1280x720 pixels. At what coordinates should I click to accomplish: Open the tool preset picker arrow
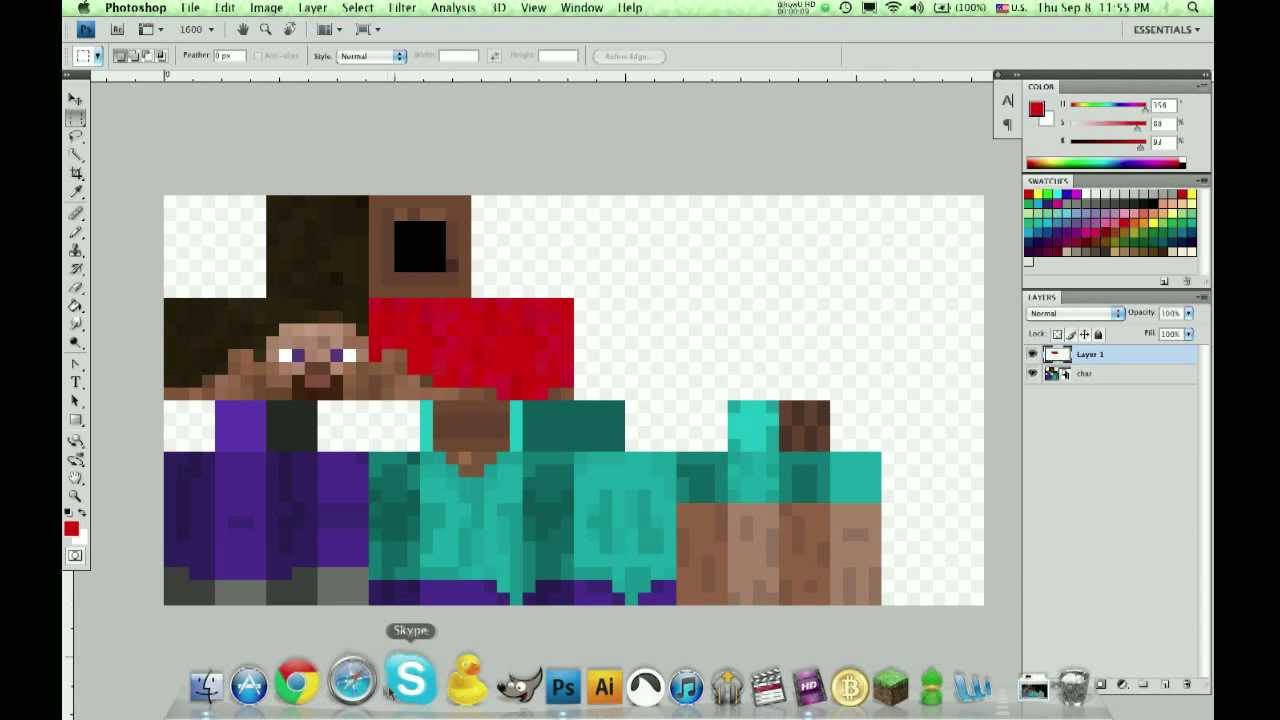[x=98, y=56]
